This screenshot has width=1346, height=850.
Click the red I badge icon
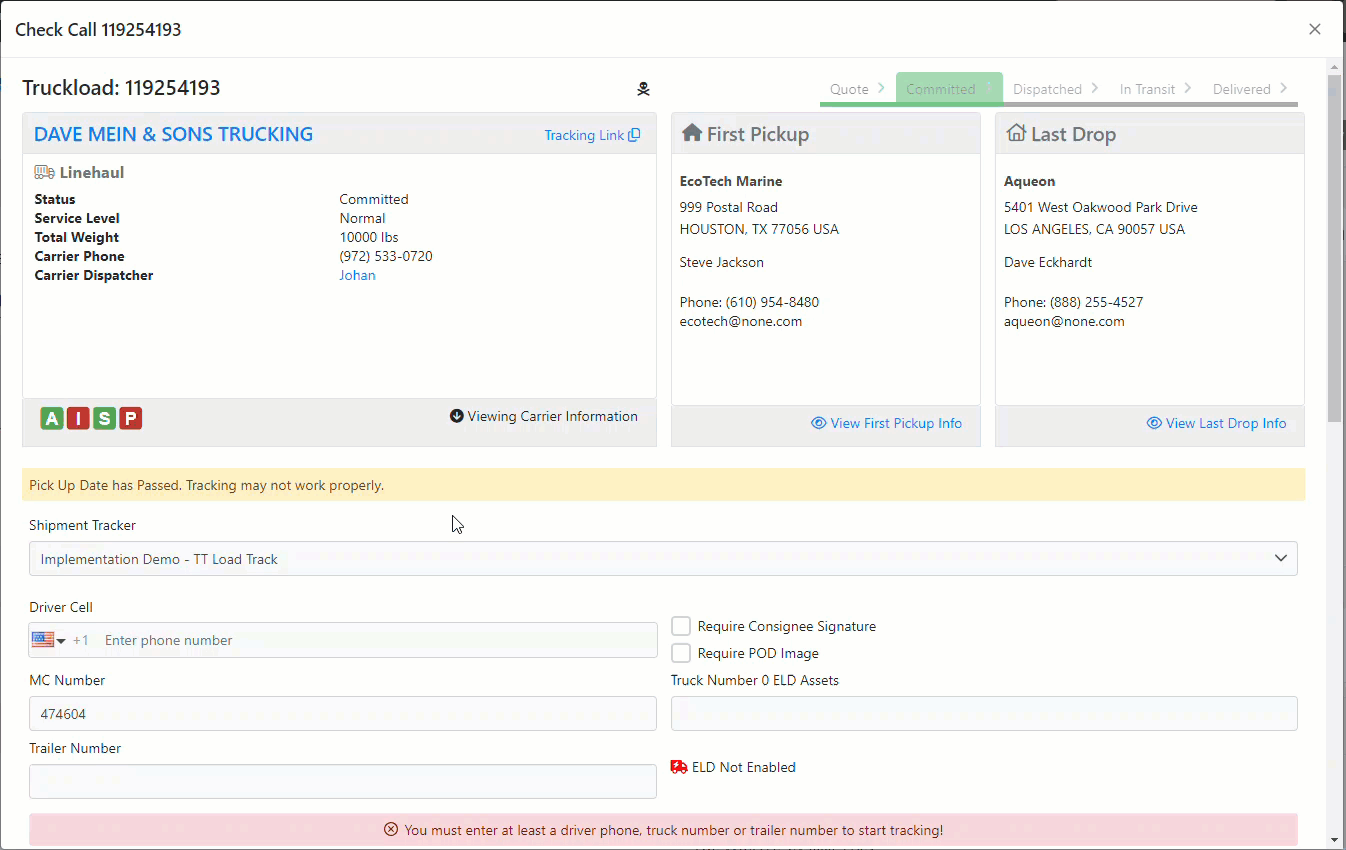78,419
